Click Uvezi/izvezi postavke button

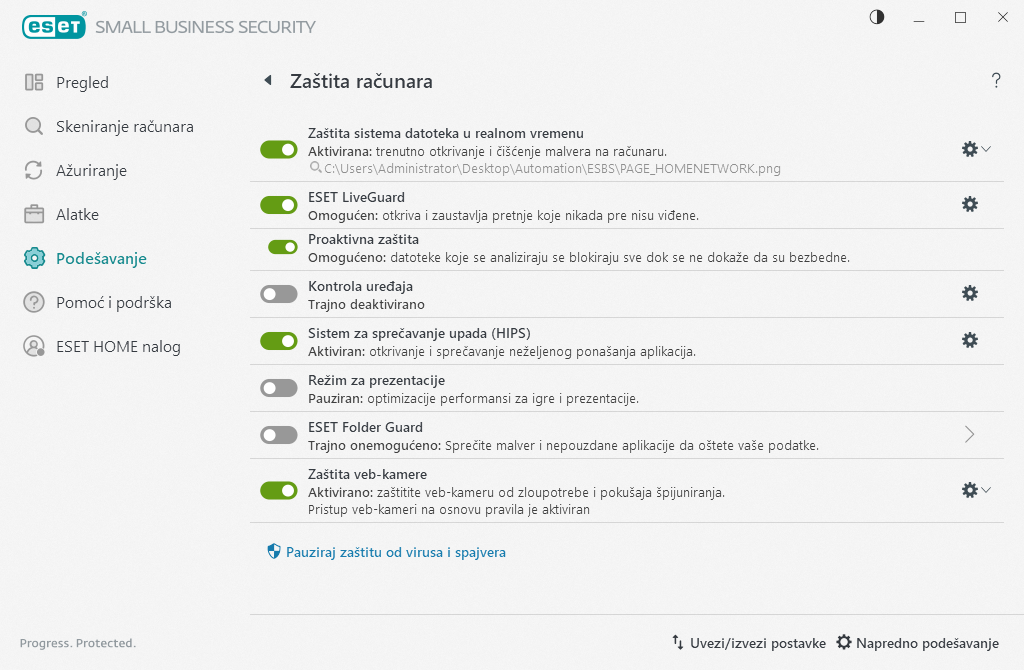coord(748,643)
